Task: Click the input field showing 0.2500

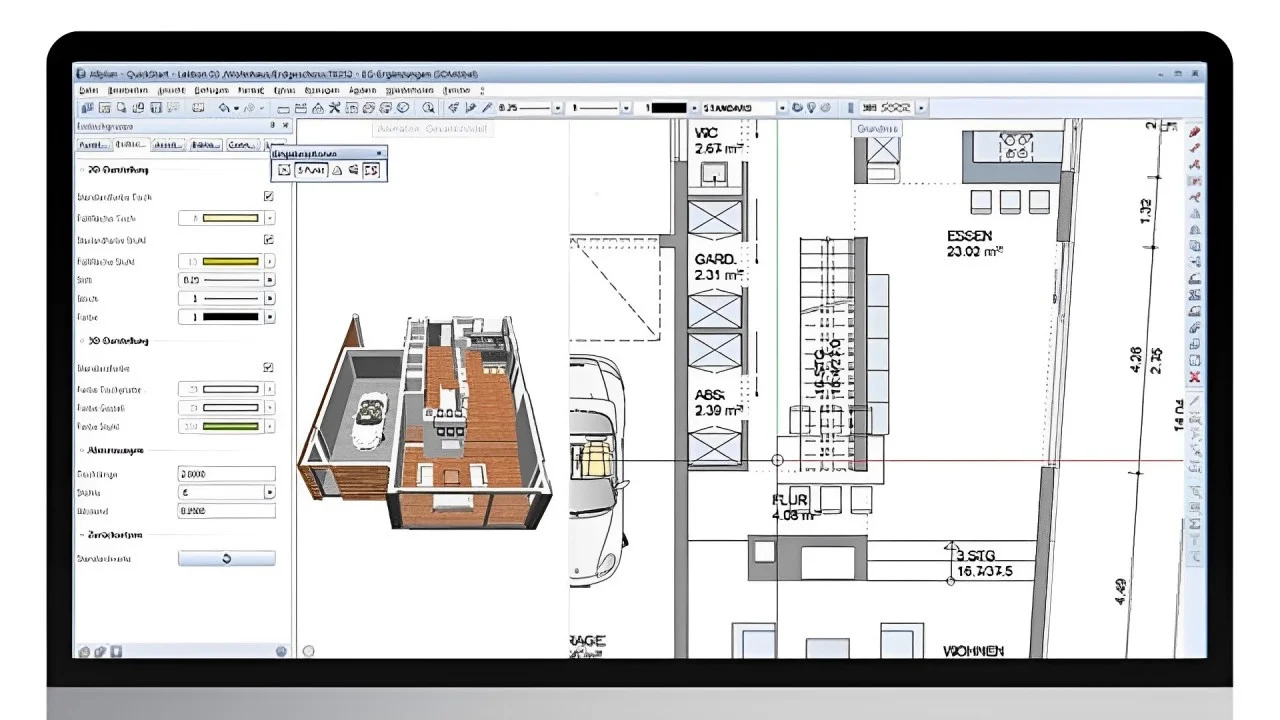Action: (226, 511)
